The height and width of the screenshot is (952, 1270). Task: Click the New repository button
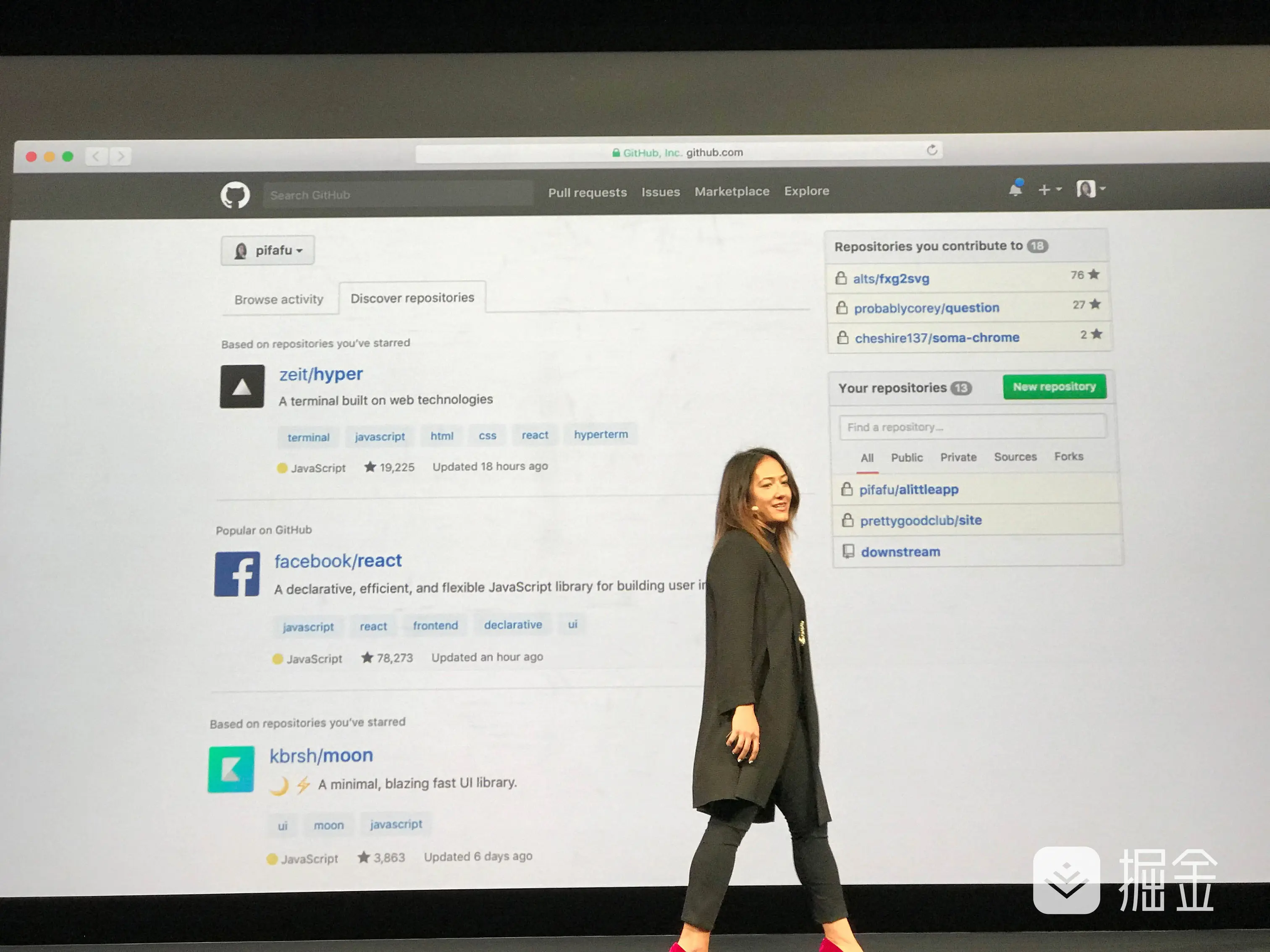[1055, 386]
